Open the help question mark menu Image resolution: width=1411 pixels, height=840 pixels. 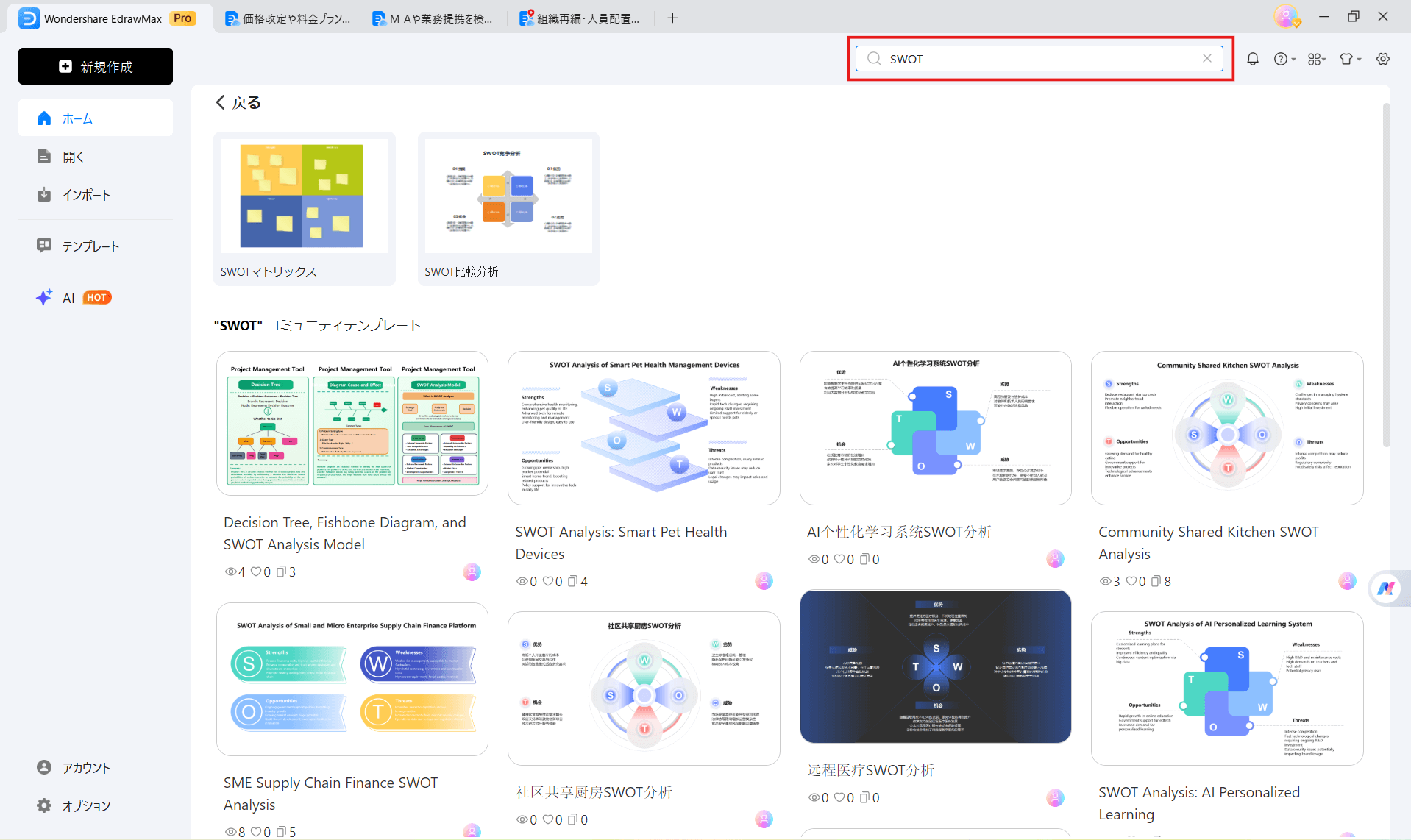pyautogui.click(x=1284, y=59)
